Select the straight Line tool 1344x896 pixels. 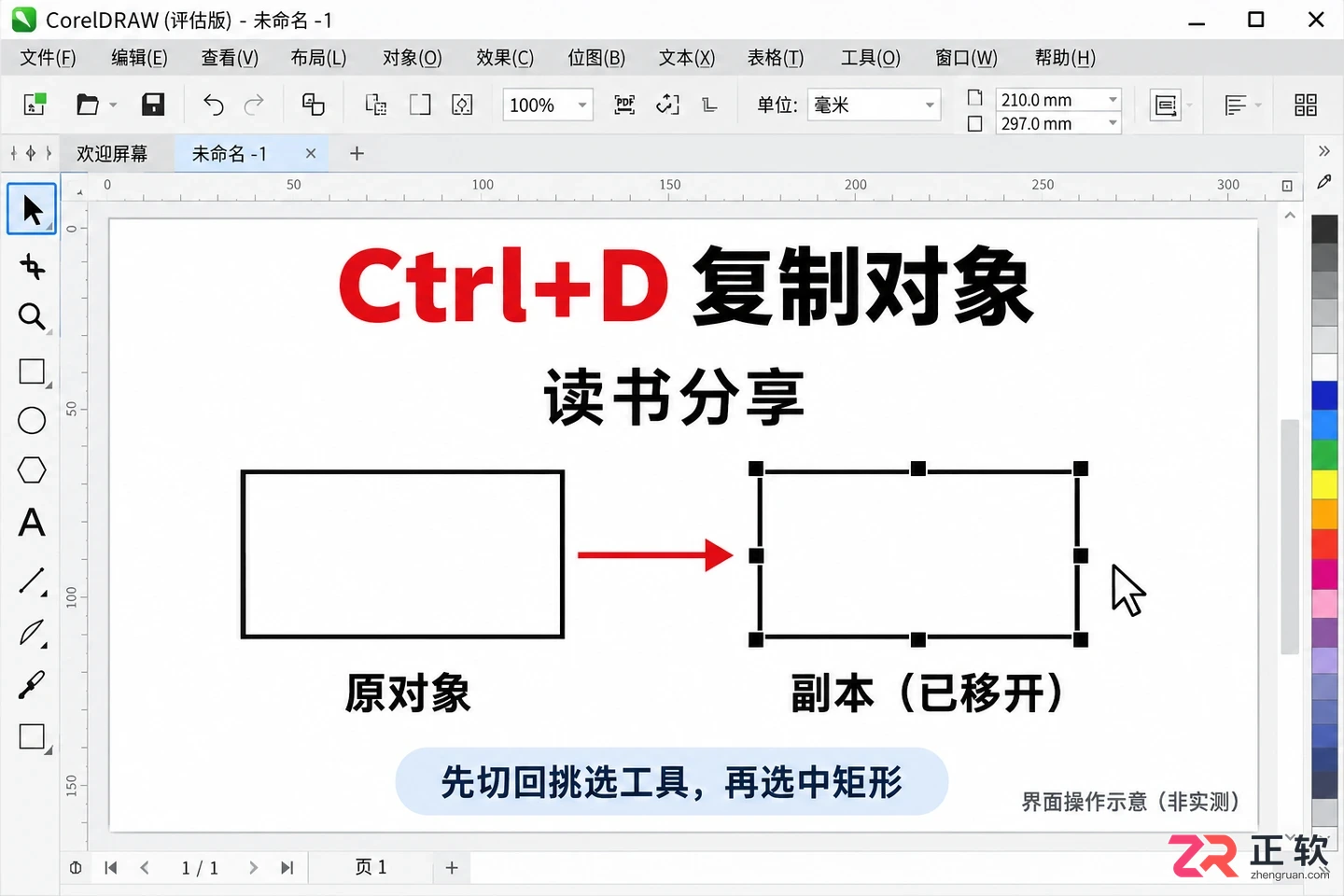pos(32,581)
